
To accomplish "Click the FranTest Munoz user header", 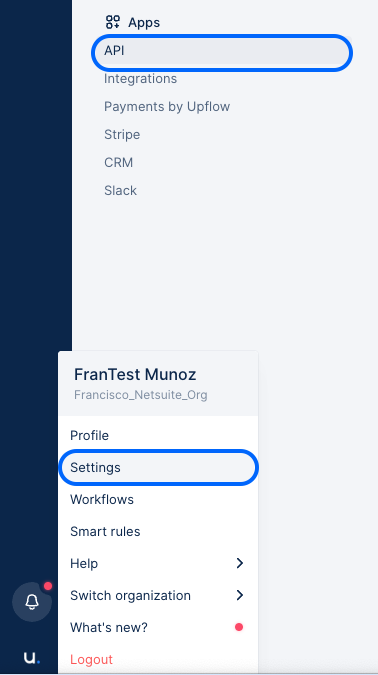I will [158, 384].
